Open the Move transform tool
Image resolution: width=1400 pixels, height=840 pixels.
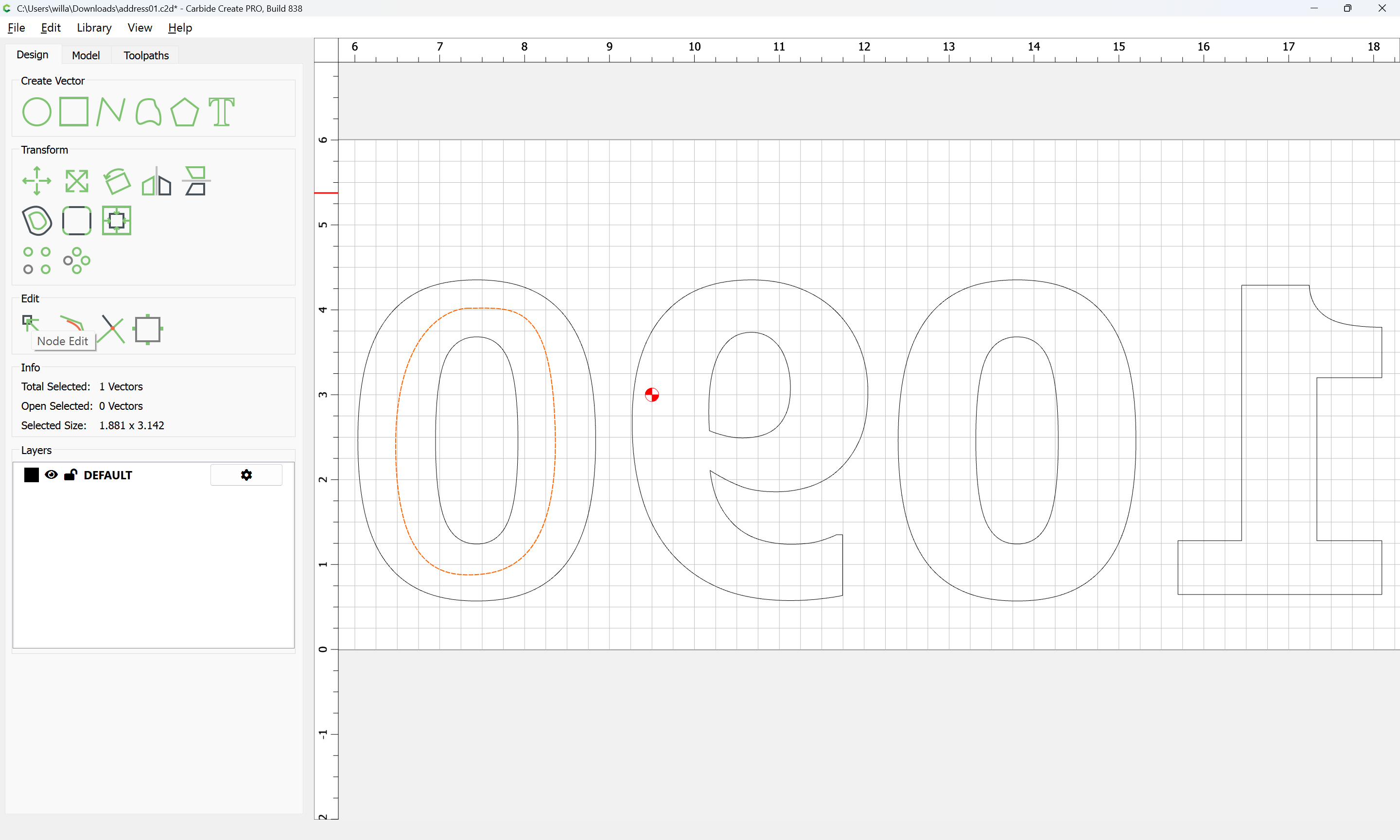[x=37, y=181]
